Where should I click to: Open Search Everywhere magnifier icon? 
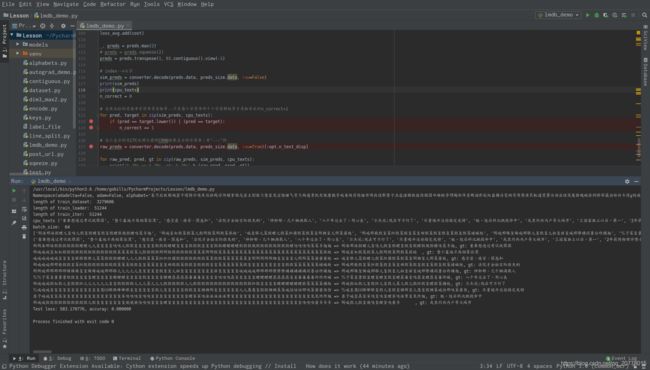pos(645,15)
